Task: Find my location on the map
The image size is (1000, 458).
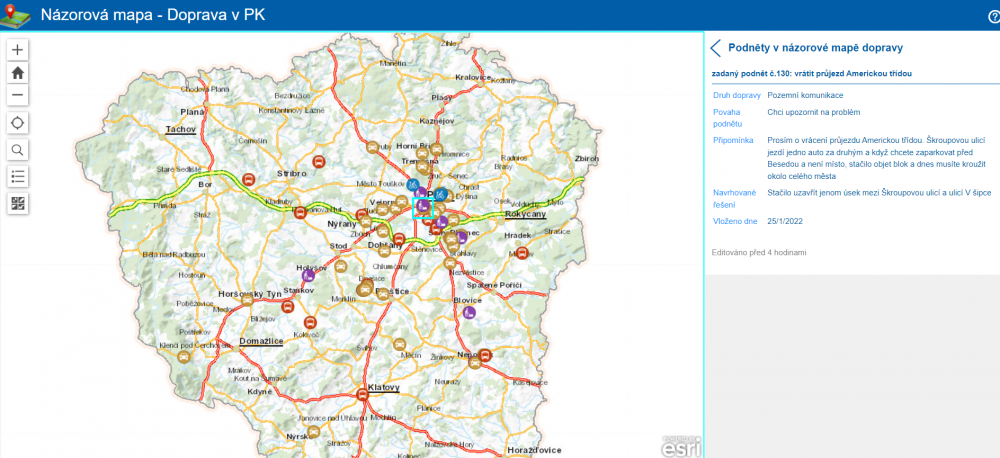Action: 18,123
